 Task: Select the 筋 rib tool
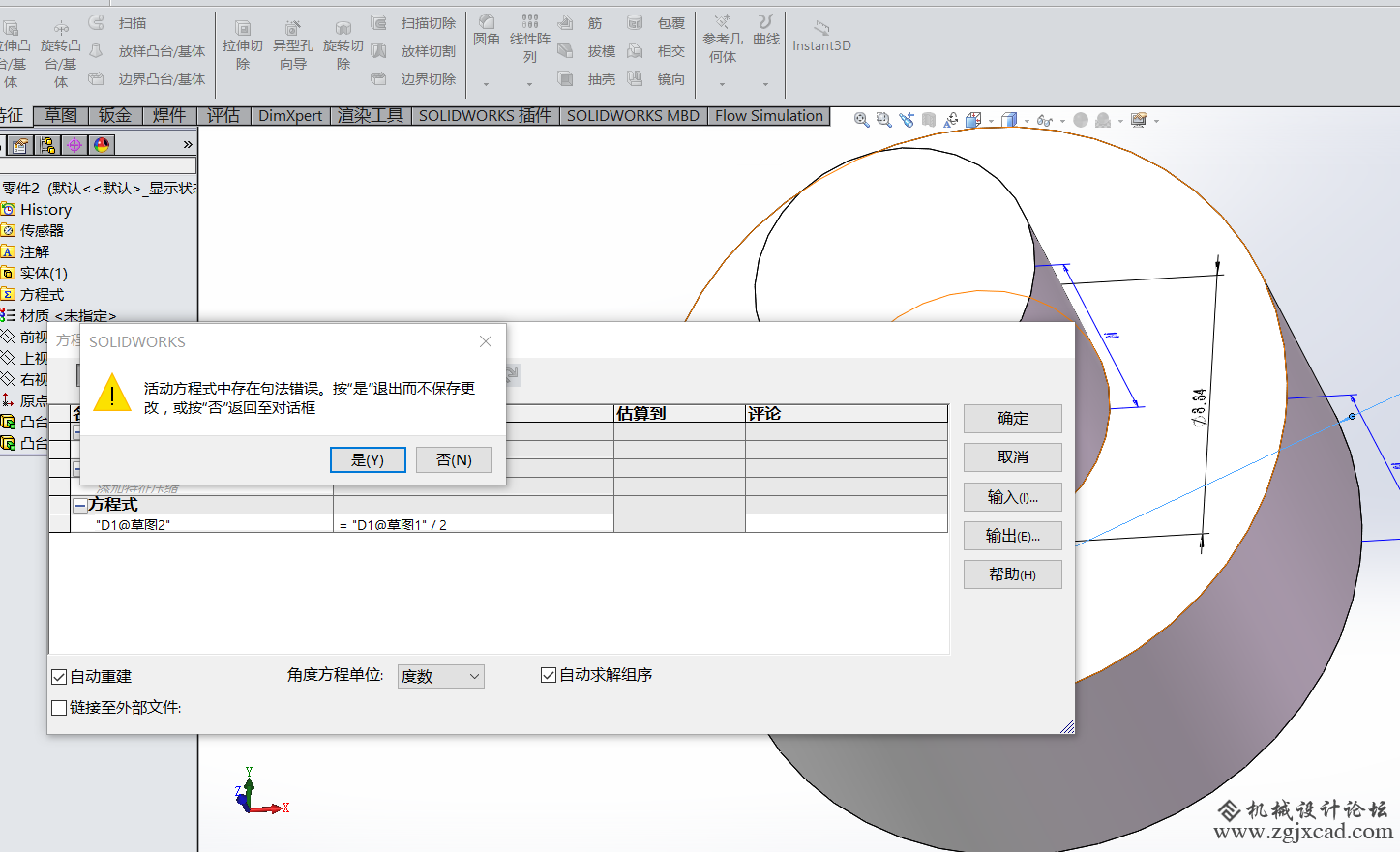[x=581, y=23]
